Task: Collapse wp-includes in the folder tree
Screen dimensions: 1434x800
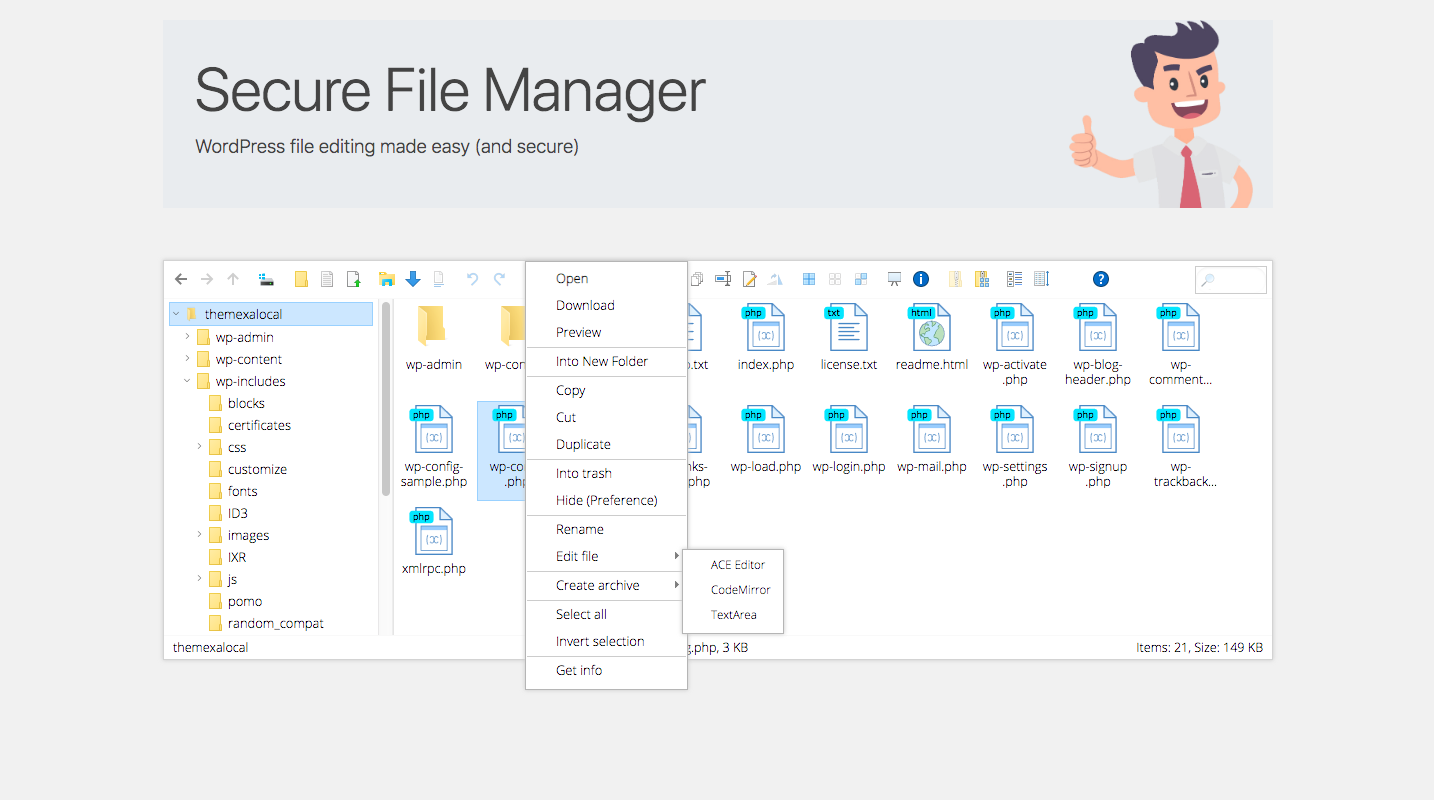Action: [x=187, y=381]
